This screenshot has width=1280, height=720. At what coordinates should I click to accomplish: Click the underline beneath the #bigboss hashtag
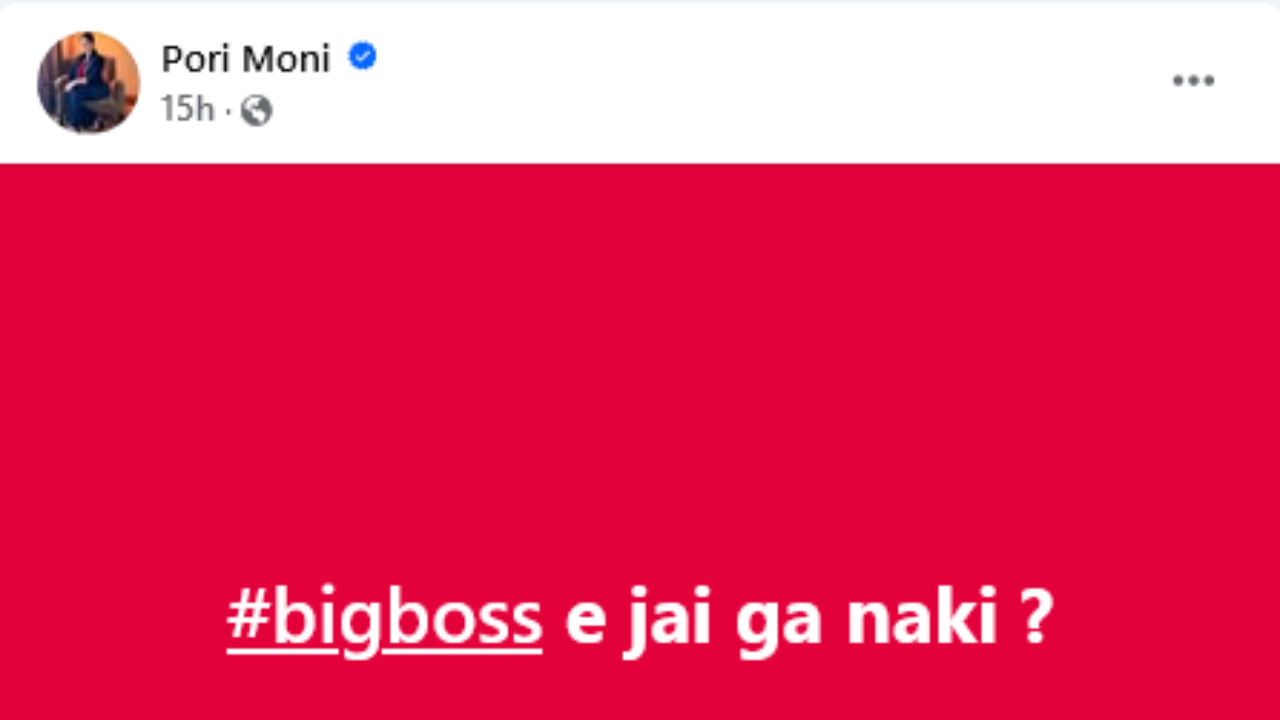coord(385,653)
